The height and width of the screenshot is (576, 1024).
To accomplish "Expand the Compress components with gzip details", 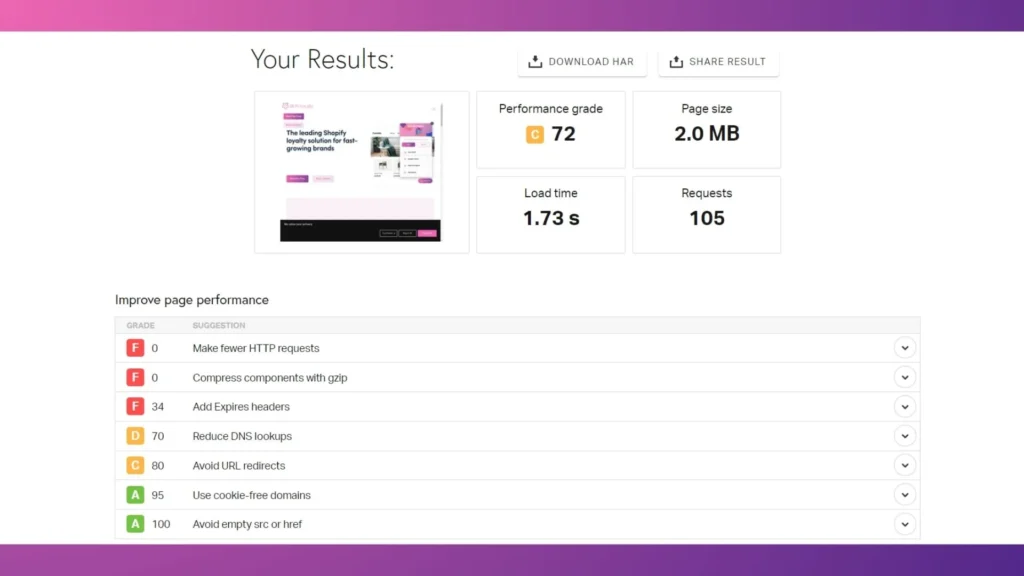I will pyautogui.click(x=905, y=377).
